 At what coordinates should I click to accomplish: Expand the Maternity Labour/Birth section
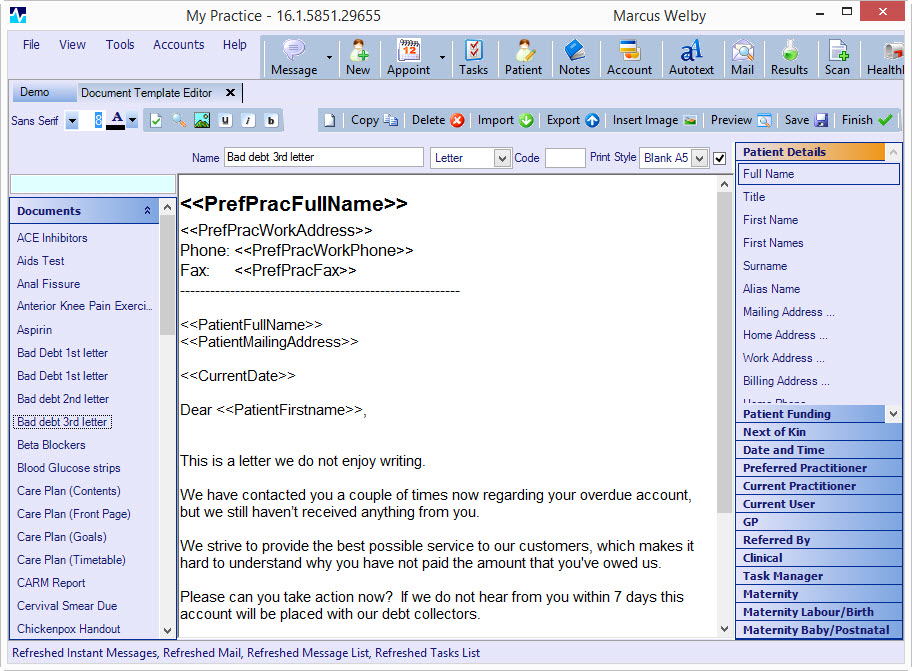click(x=820, y=612)
